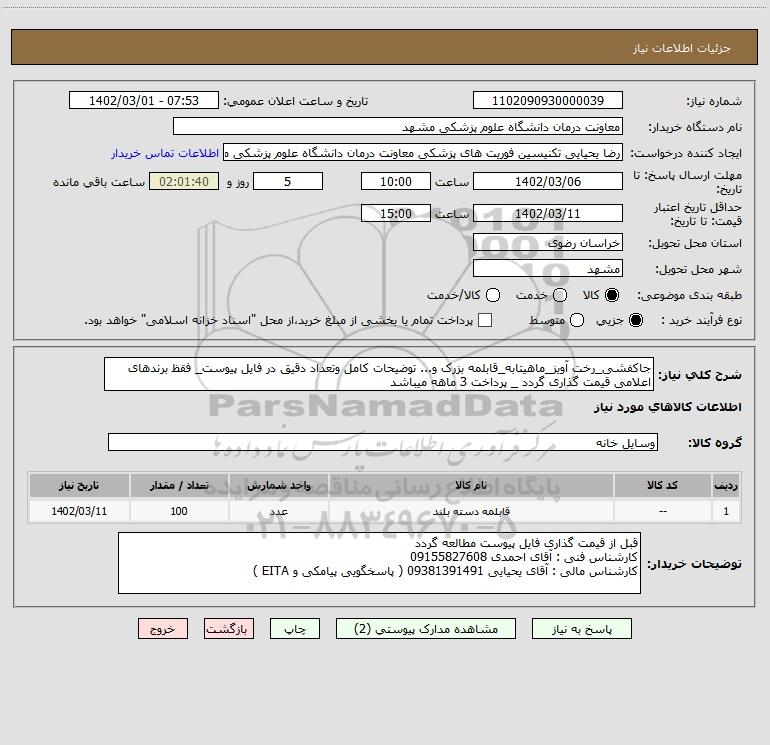Click the city field مشهد
This screenshot has width=770, height=745.
[x=548, y=268]
